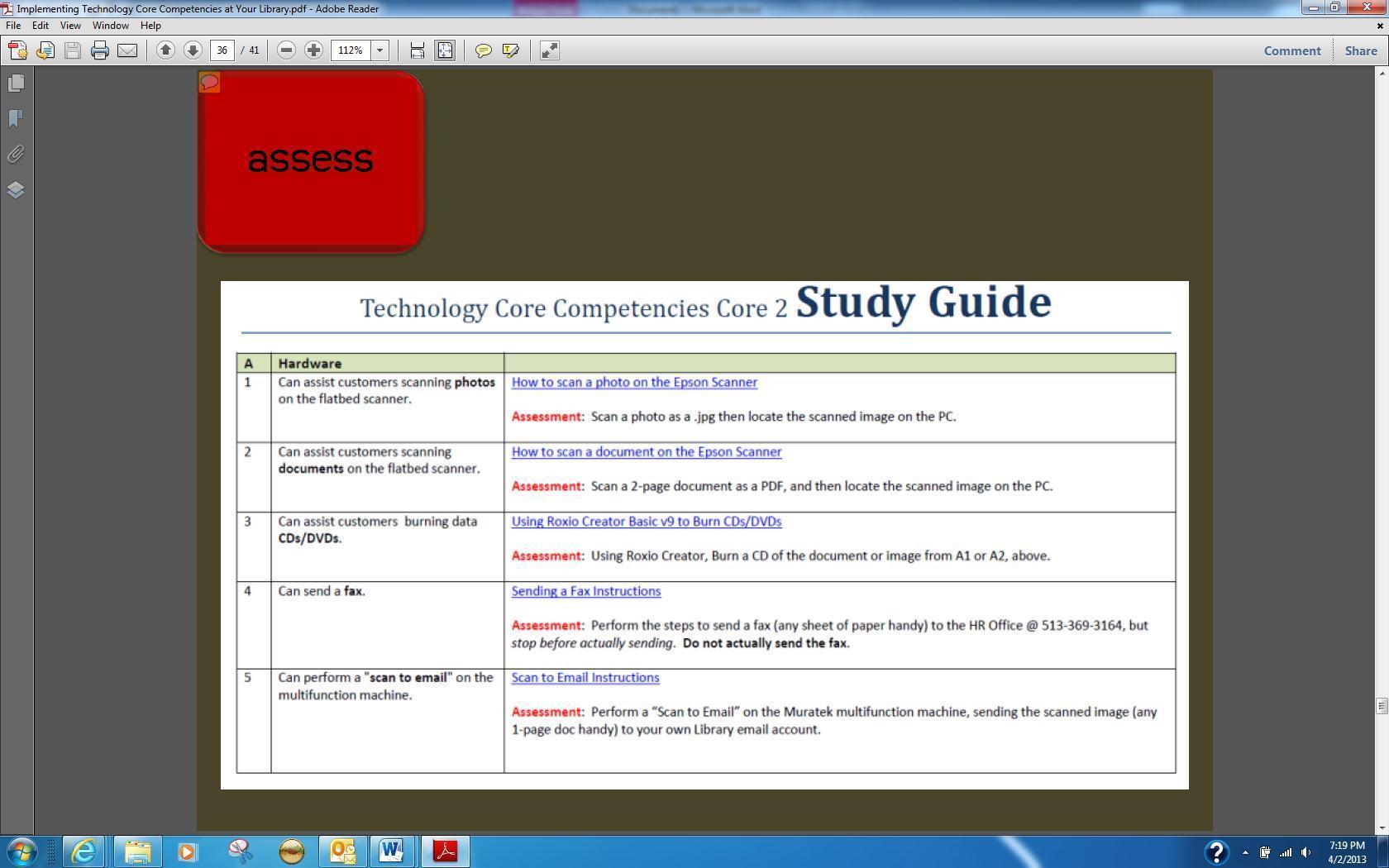Click the fit width scrolling icon
The width and height of the screenshot is (1389, 868).
418,50
